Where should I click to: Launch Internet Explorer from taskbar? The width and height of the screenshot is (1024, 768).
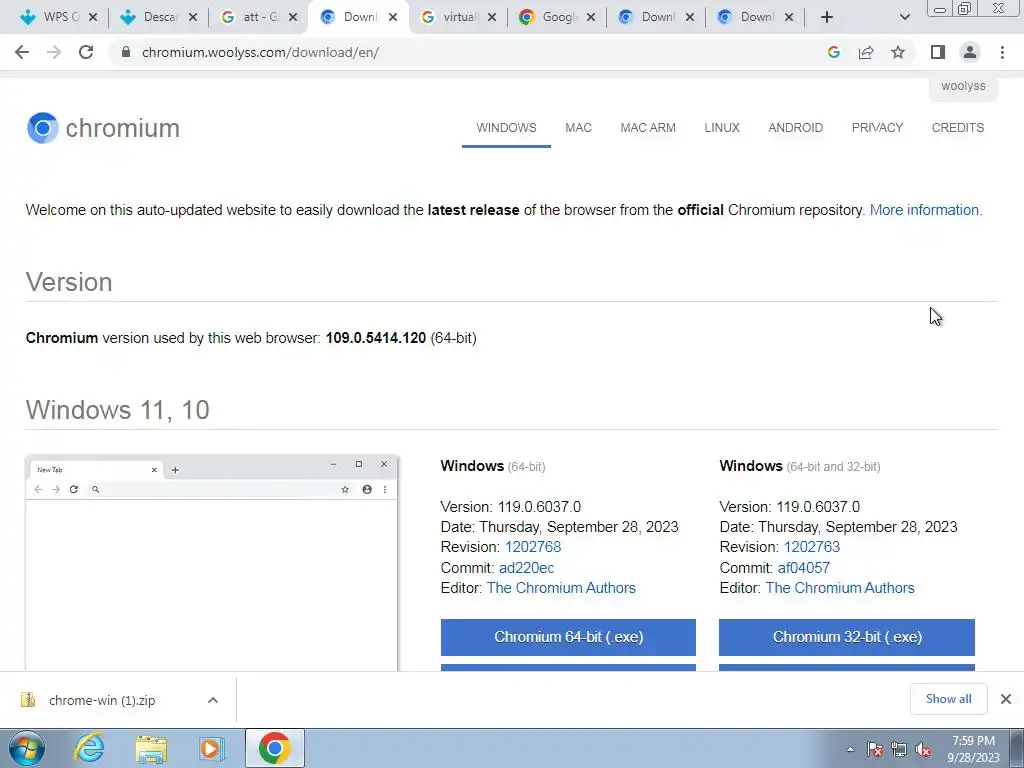pyautogui.click(x=89, y=748)
